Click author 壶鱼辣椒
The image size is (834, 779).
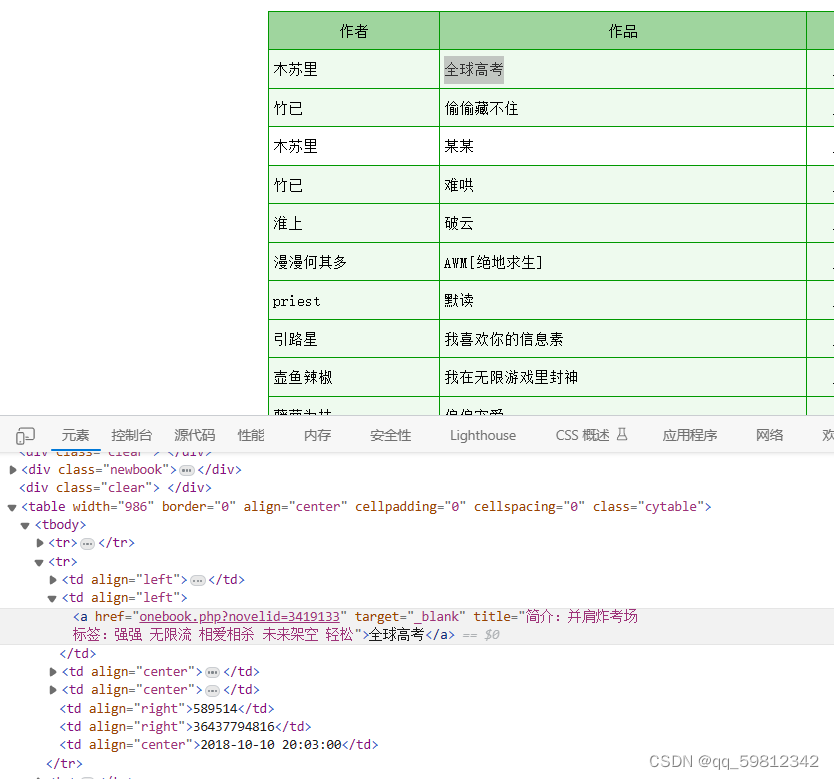coord(303,378)
